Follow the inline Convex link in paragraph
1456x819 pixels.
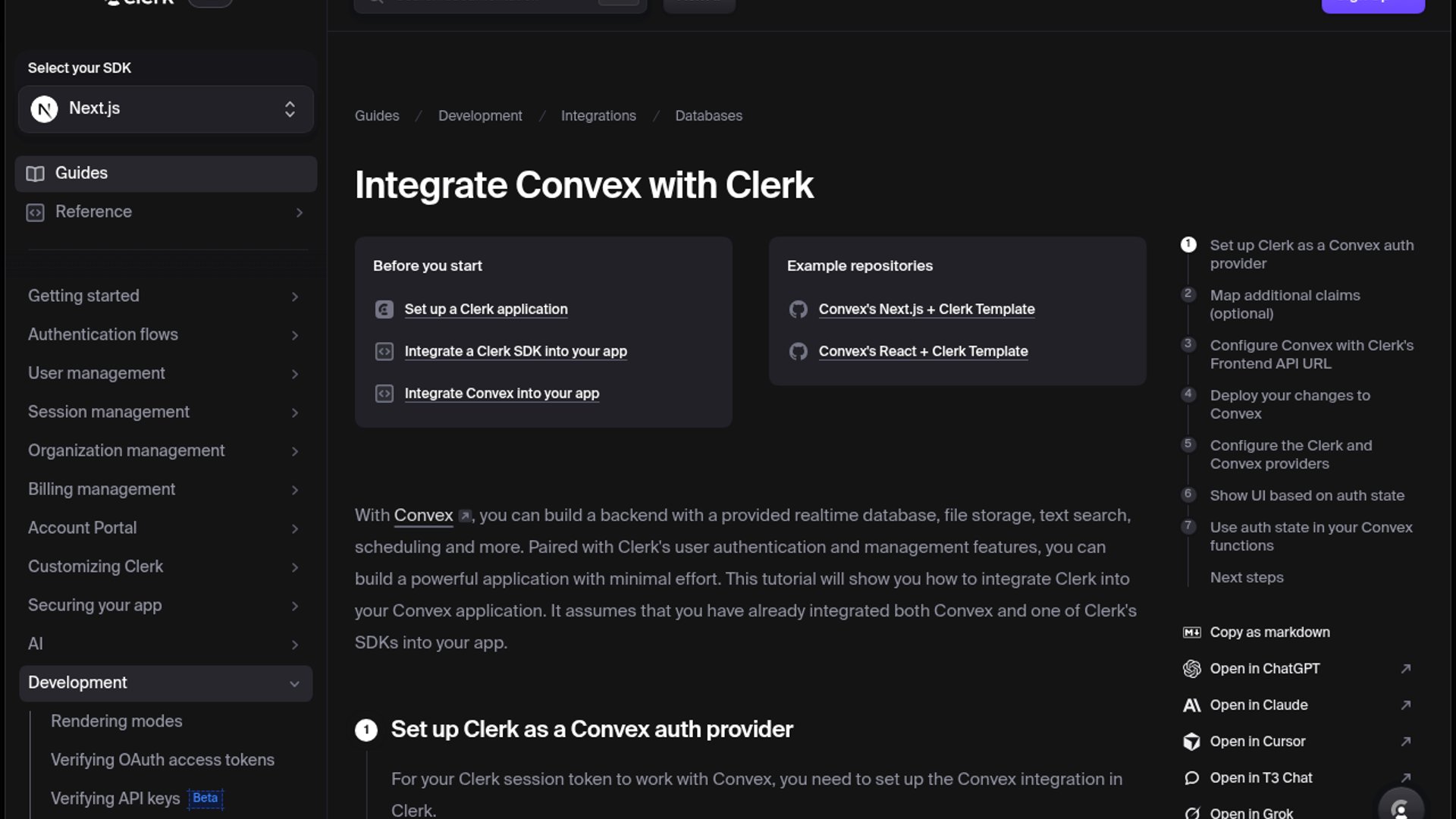pos(423,516)
